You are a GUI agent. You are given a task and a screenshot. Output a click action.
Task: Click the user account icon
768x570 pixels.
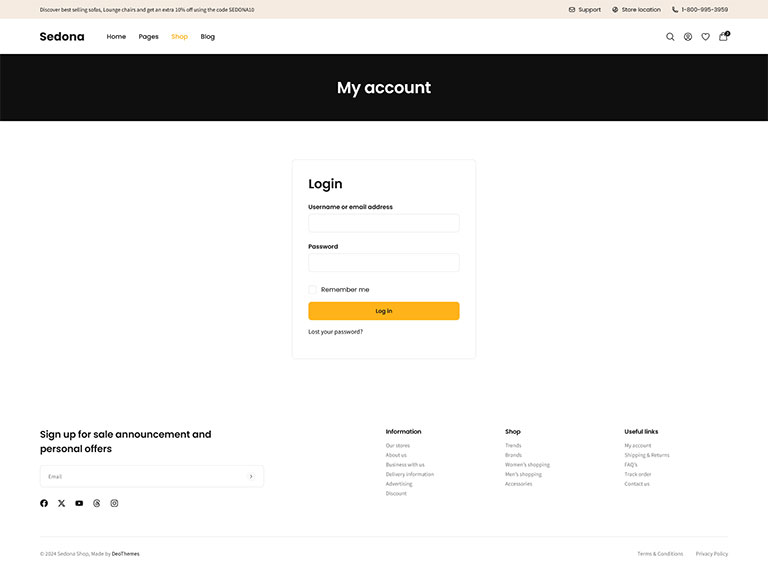click(x=688, y=37)
